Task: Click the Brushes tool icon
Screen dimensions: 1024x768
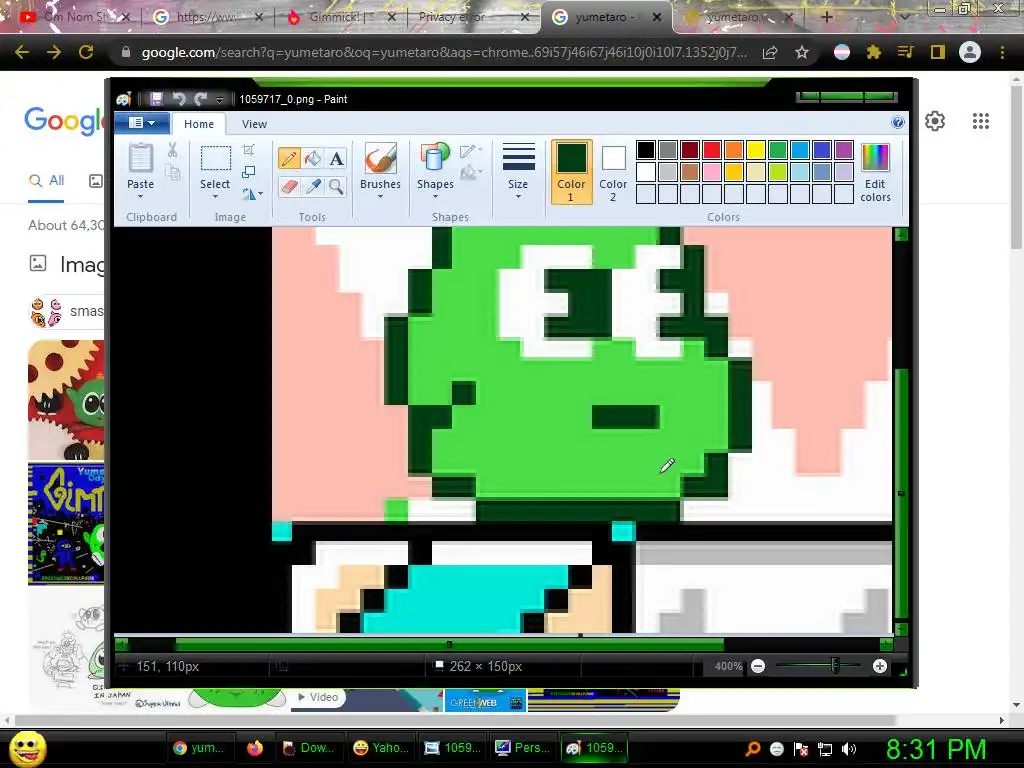Action: pos(380,159)
